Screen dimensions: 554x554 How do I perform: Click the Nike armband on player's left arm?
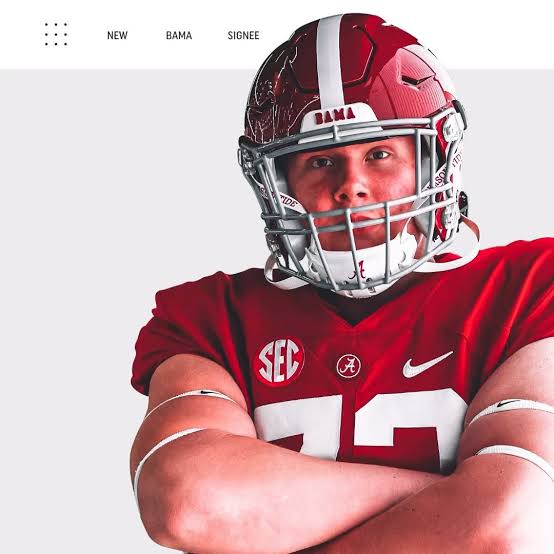(x=511, y=409)
